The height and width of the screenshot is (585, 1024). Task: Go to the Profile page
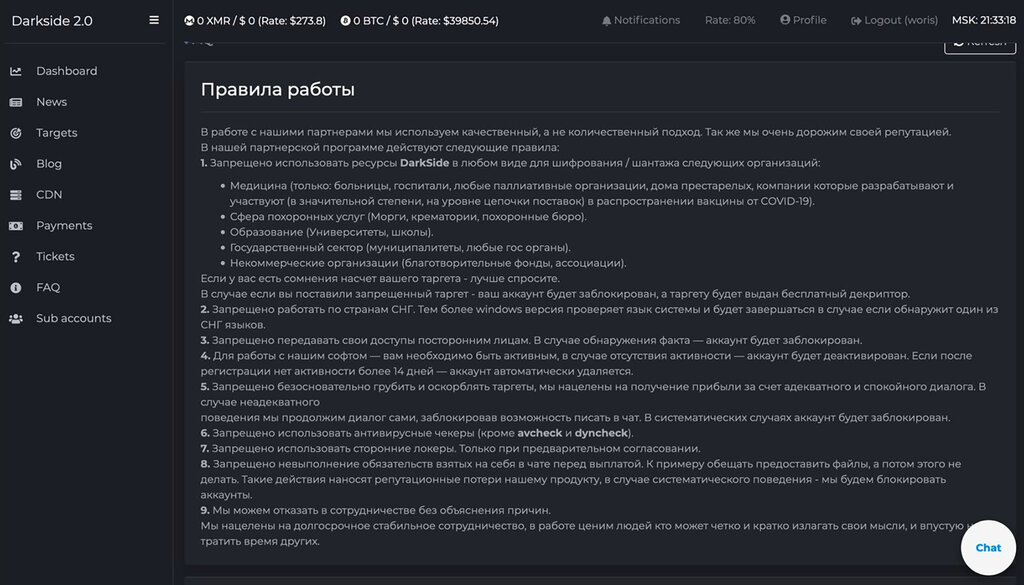click(803, 20)
